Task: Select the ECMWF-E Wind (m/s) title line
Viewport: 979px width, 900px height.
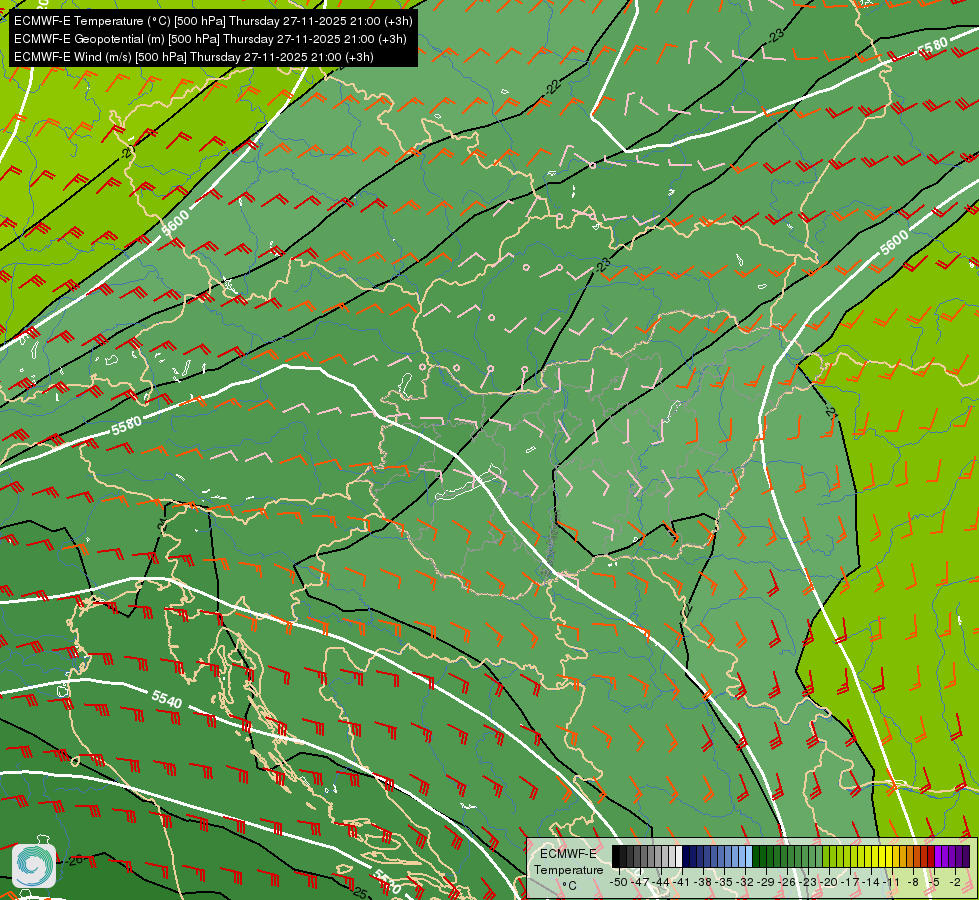Action: click(x=194, y=57)
